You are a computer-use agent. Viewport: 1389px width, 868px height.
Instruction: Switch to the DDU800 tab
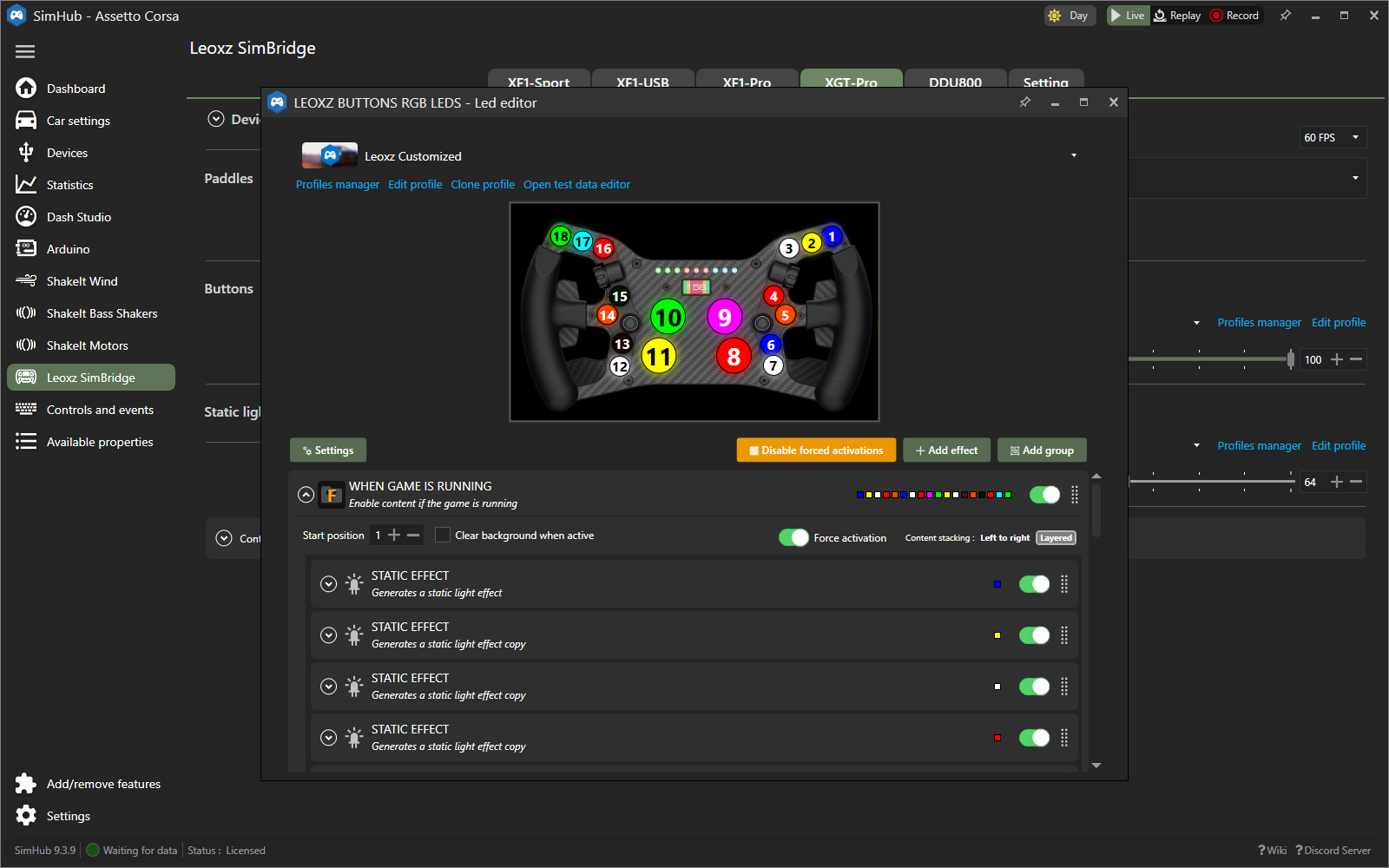tap(955, 82)
